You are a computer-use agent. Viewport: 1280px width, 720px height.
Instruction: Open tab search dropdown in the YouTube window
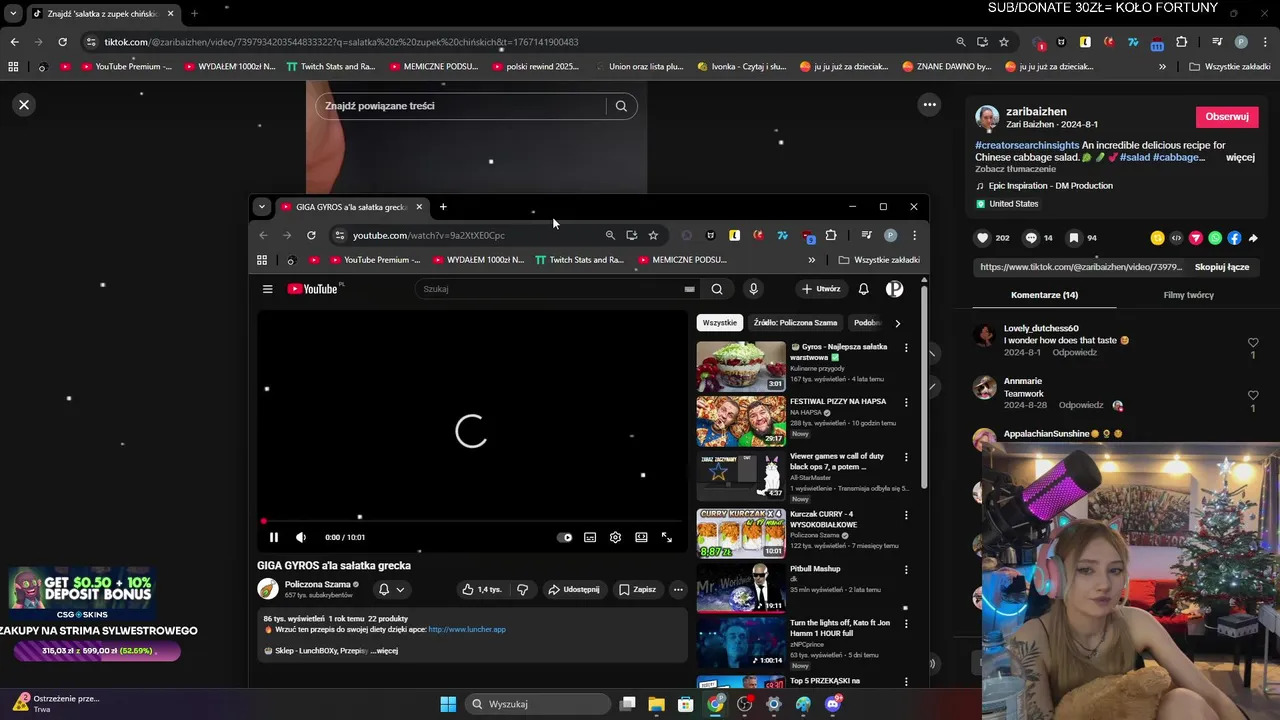(x=261, y=207)
